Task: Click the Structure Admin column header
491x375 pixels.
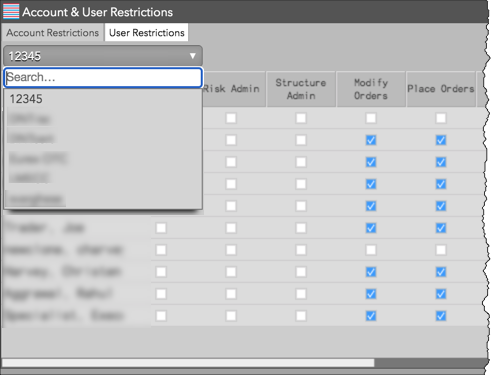Action: point(301,89)
